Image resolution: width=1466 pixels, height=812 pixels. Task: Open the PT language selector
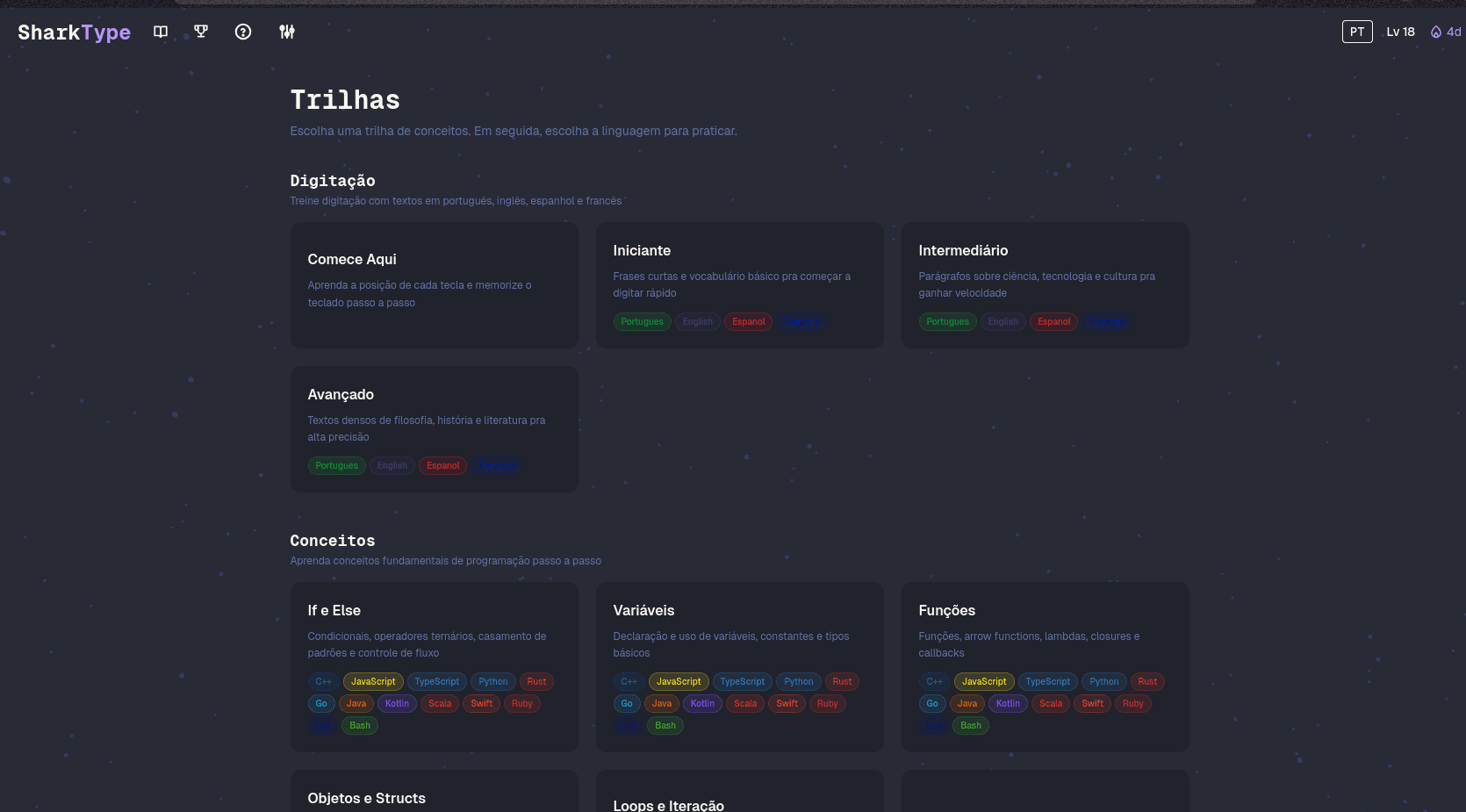[1356, 32]
